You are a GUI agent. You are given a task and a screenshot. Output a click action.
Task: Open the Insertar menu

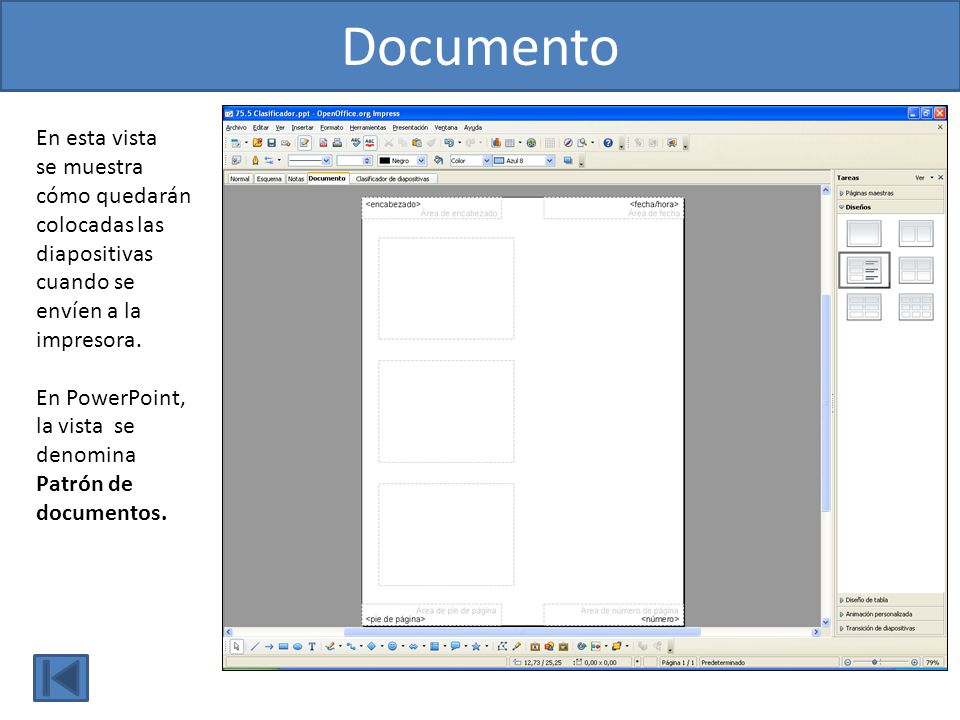click(x=302, y=128)
